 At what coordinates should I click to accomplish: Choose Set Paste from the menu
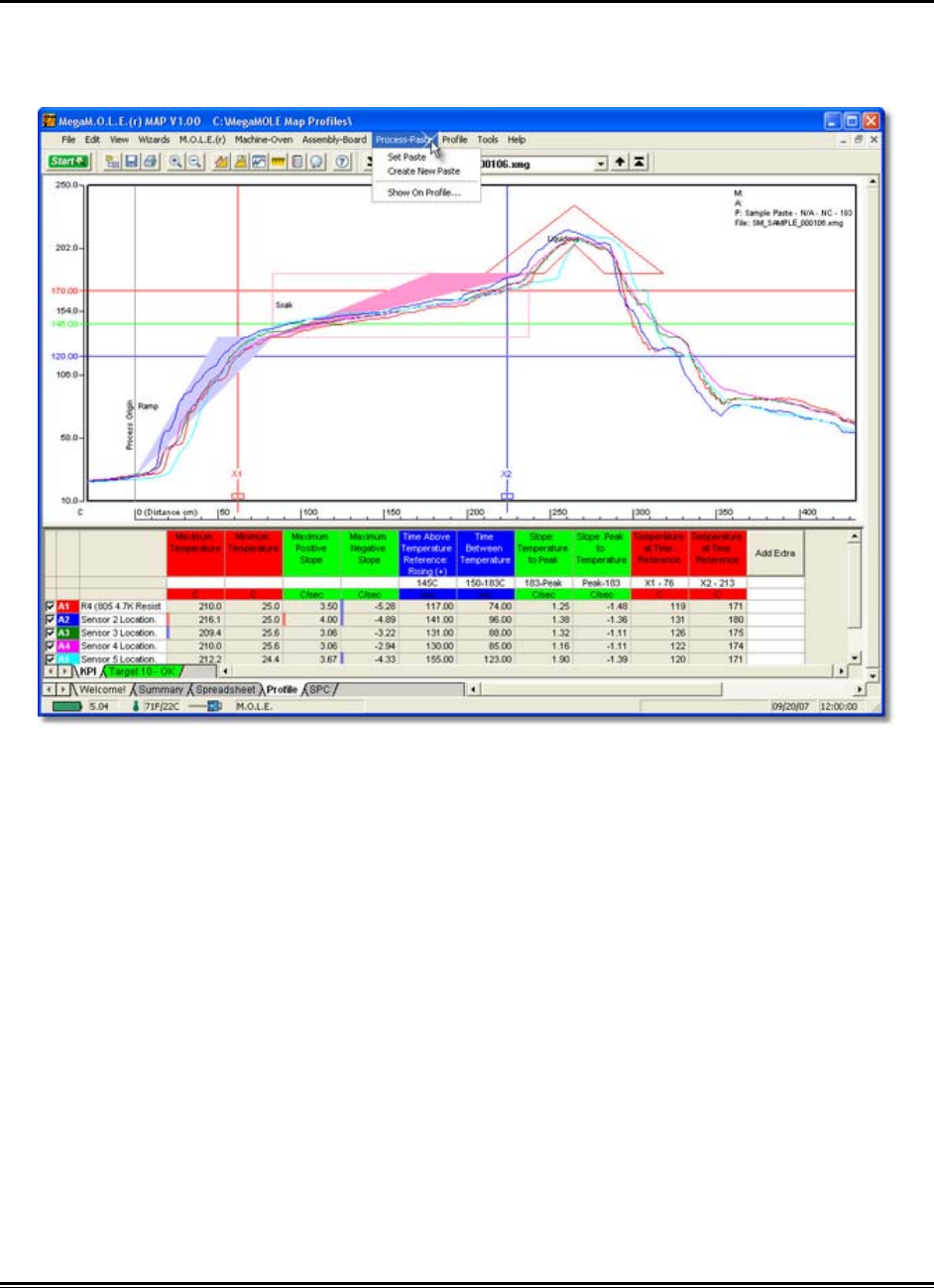tap(407, 157)
